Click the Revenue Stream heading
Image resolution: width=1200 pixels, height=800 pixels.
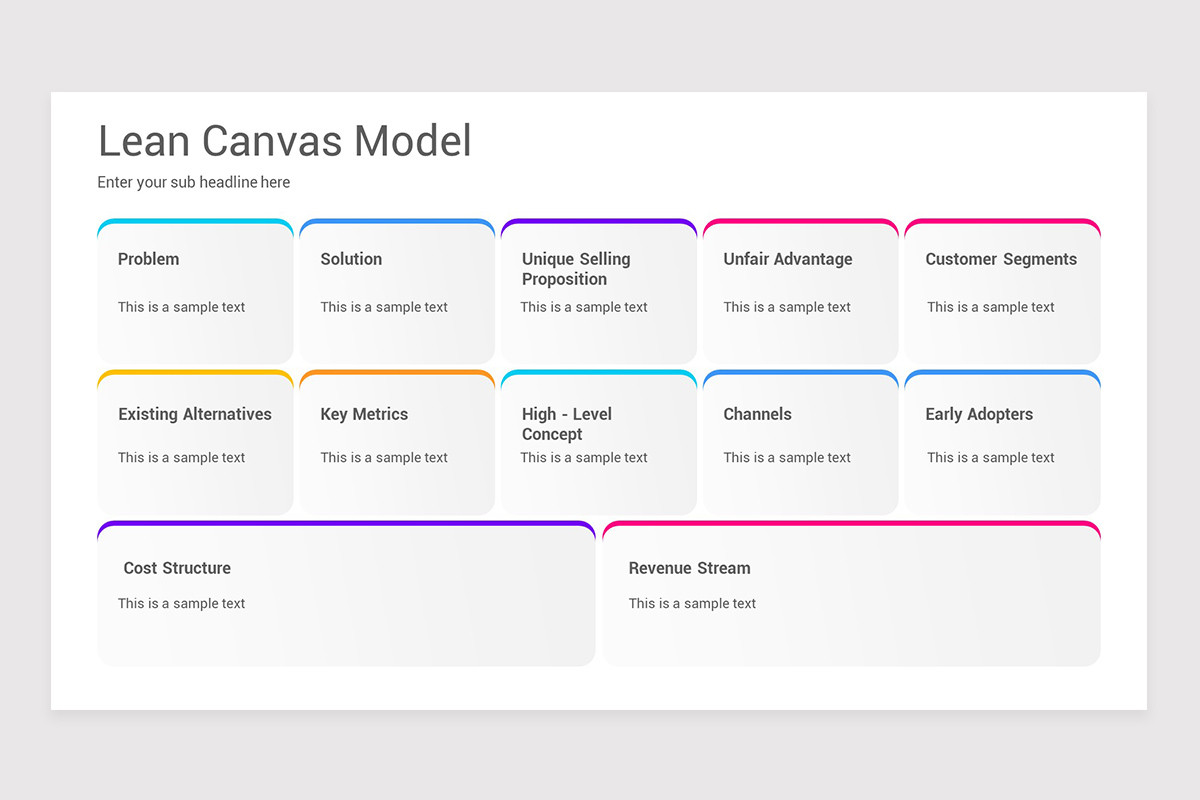point(689,568)
